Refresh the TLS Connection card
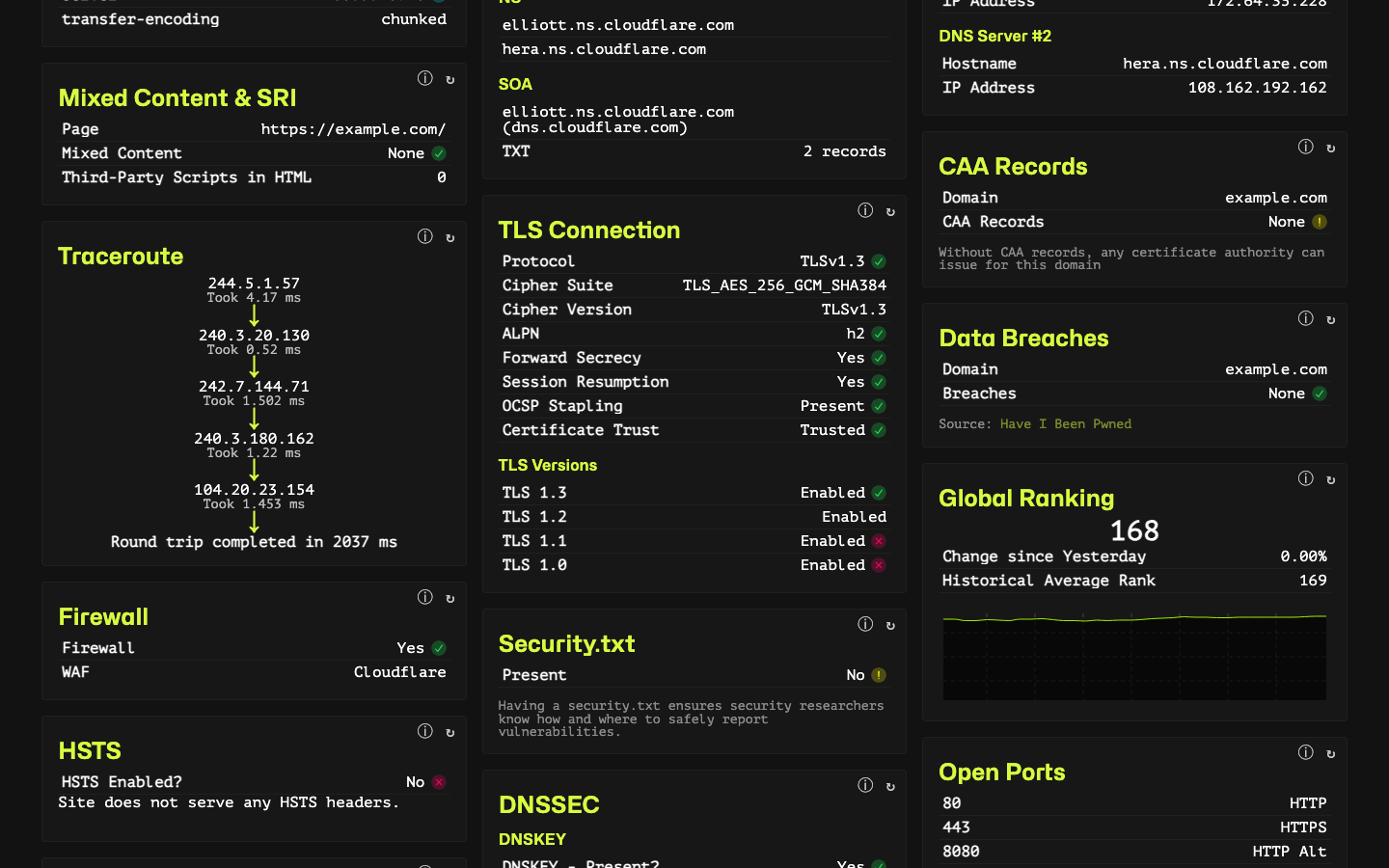 coord(890,211)
